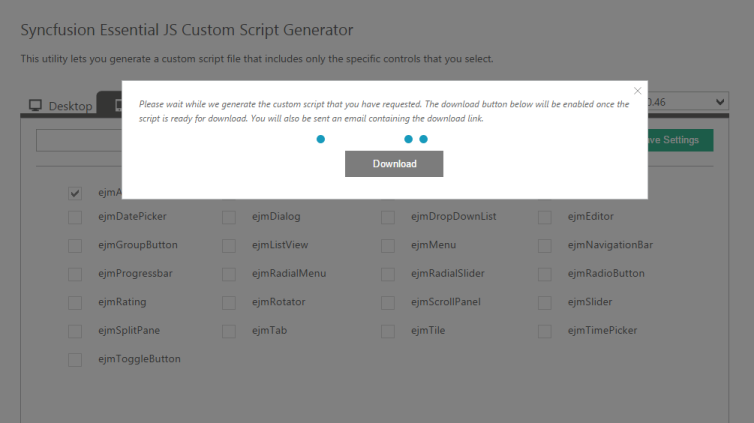This screenshot has width=754, height=423.
Task: Click the ejmNavigationBar label text
Action: pyautogui.click(x=610, y=245)
